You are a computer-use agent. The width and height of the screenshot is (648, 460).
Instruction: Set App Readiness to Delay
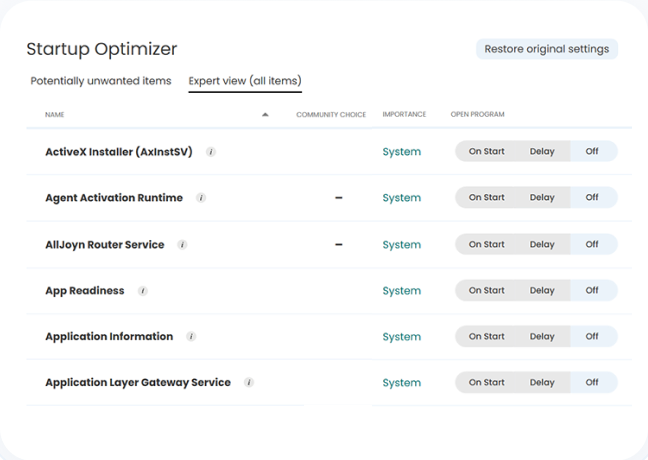click(x=542, y=290)
